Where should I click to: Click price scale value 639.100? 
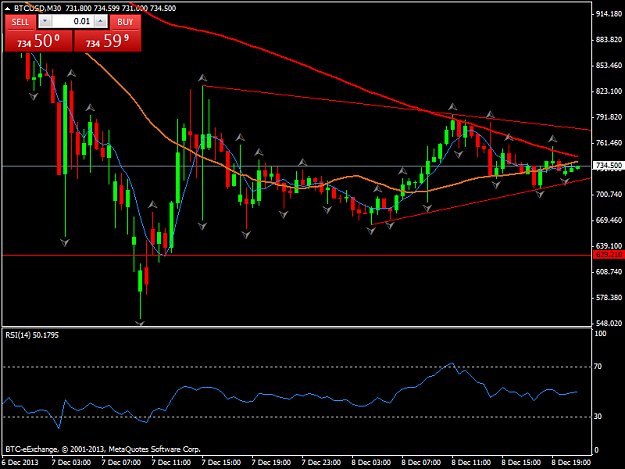609,246
